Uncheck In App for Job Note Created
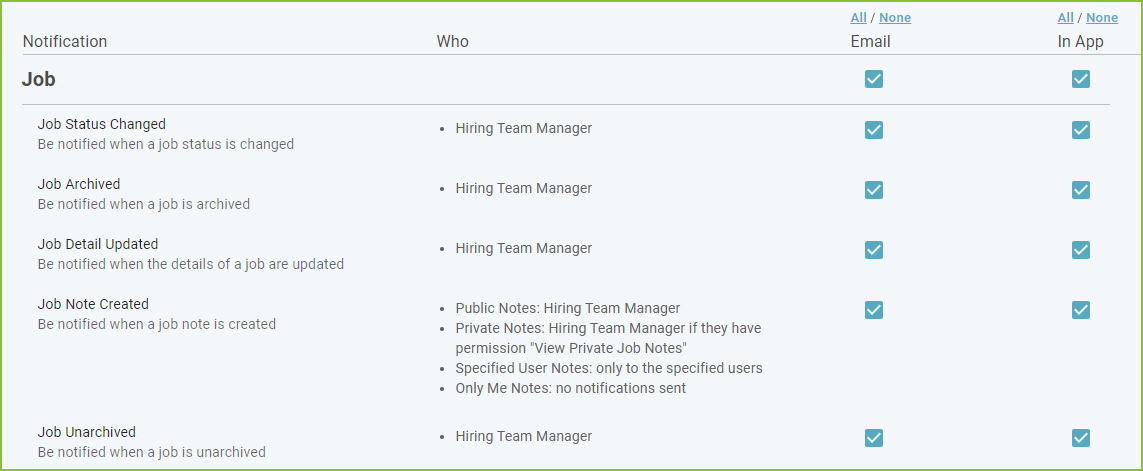Screen dimensions: 1143x471 [x=1080, y=310]
